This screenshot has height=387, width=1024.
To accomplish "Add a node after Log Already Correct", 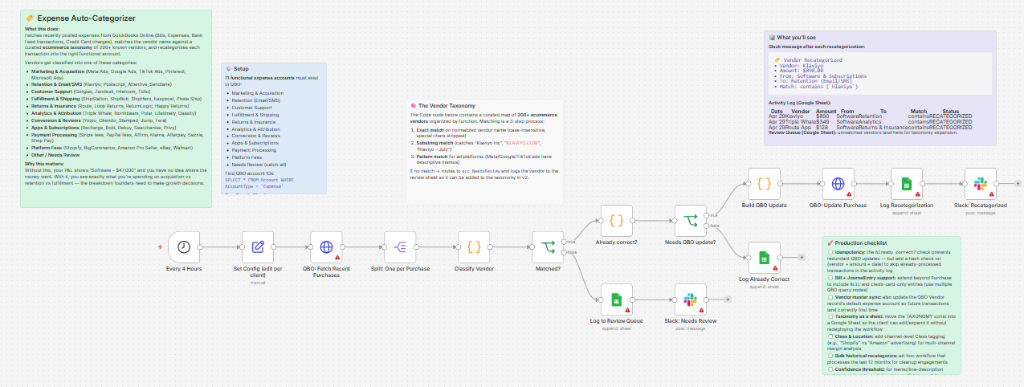I will 801,257.
